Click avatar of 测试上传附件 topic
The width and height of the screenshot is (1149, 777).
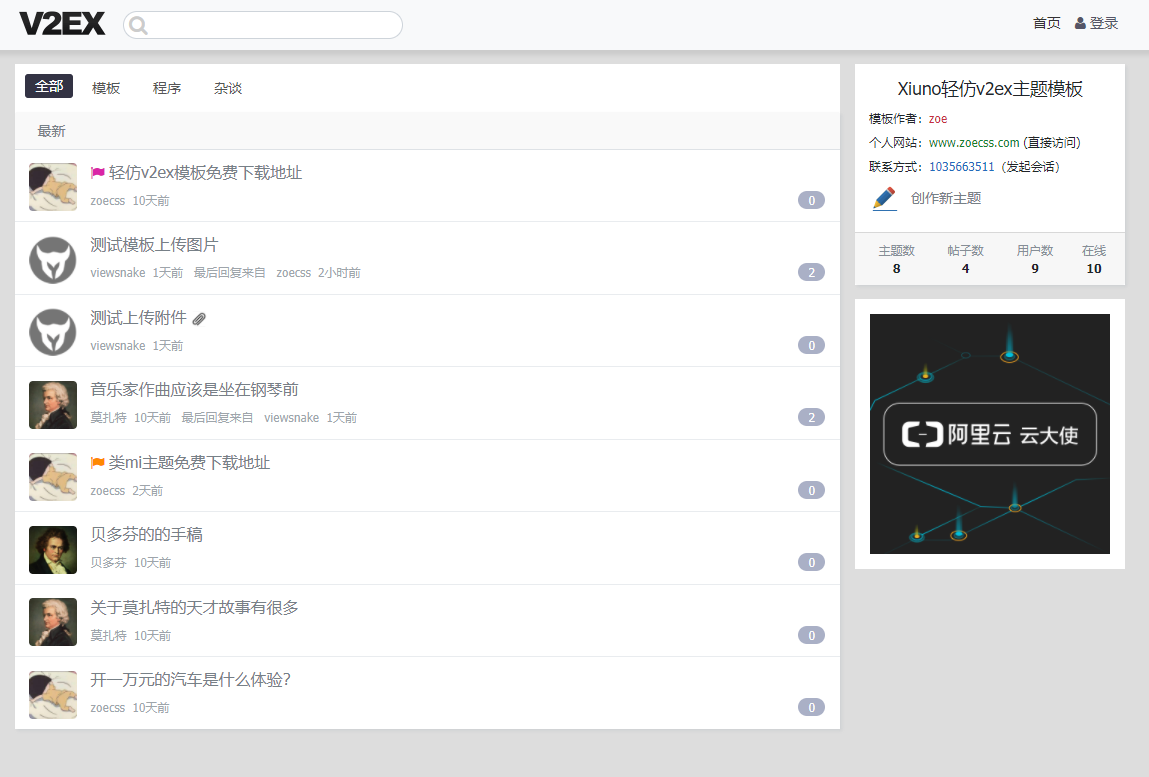[x=53, y=332]
